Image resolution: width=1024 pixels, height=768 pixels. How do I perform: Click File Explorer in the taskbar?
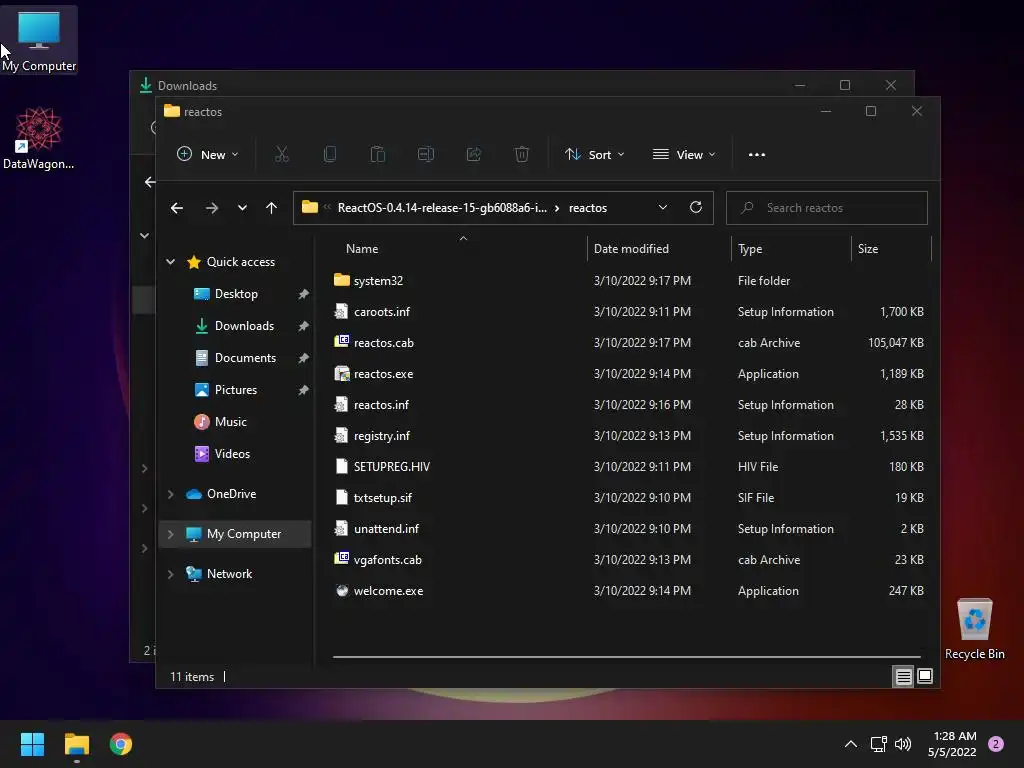pos(76,744)
